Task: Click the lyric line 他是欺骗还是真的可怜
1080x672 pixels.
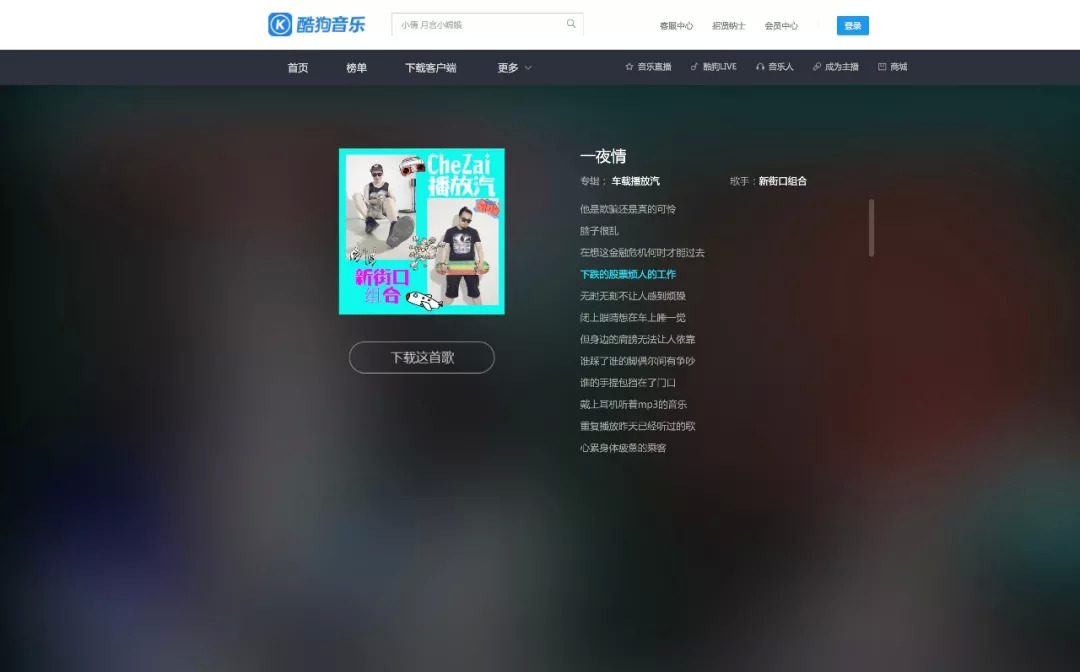Action: 627,209
